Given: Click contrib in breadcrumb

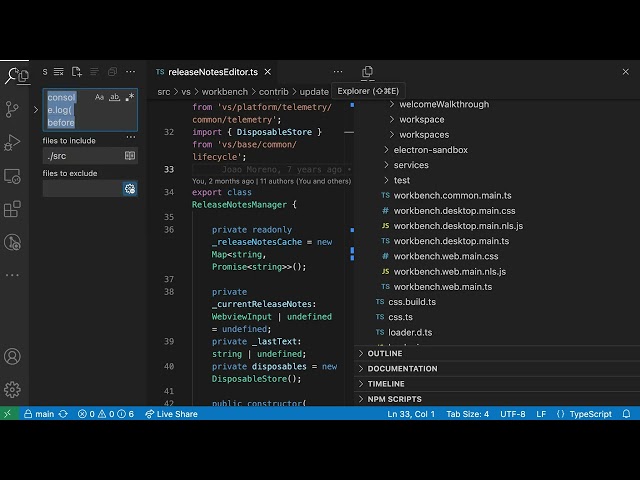Looking at the screenshot, I should click(x=273, y=92).
